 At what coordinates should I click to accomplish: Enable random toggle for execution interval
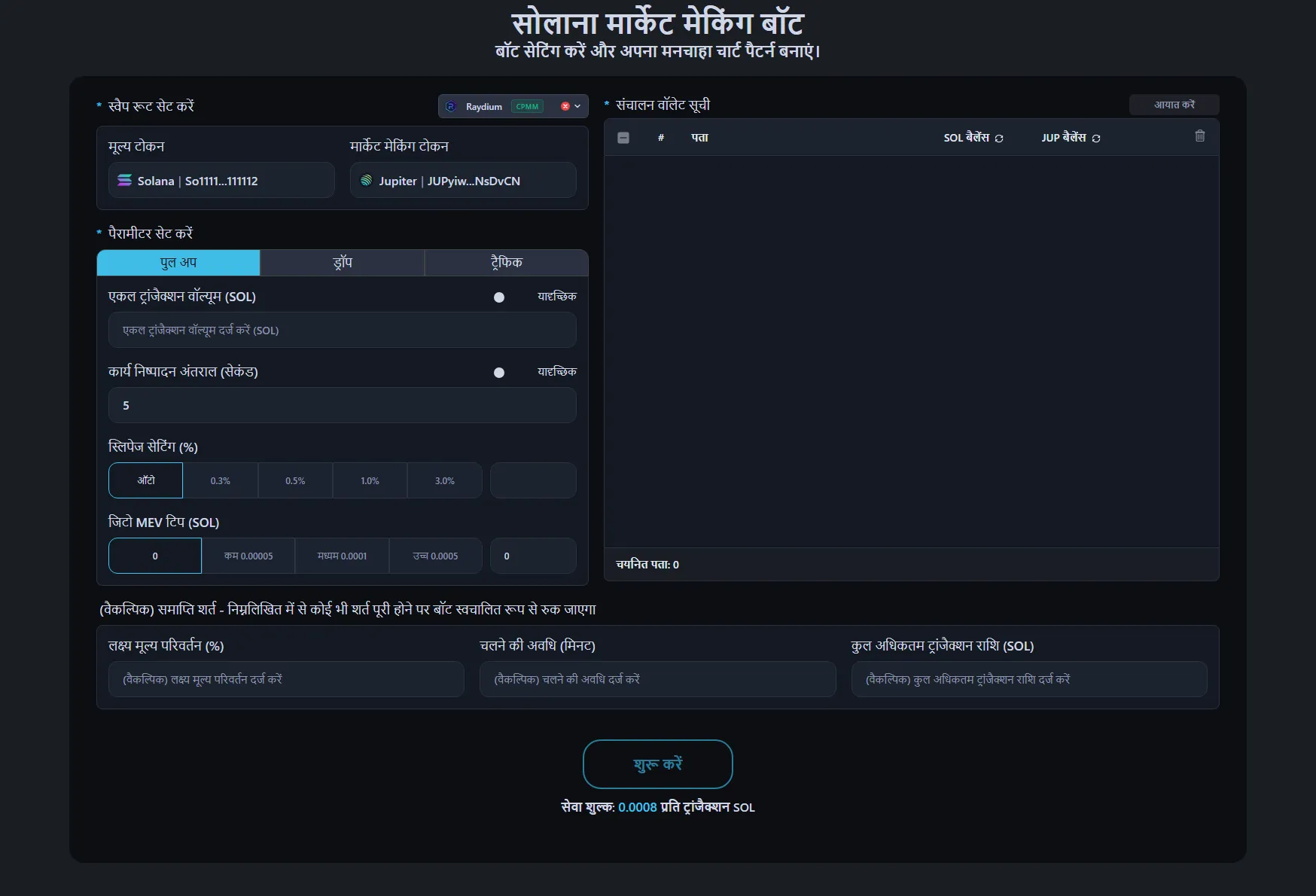click(499, 373)
